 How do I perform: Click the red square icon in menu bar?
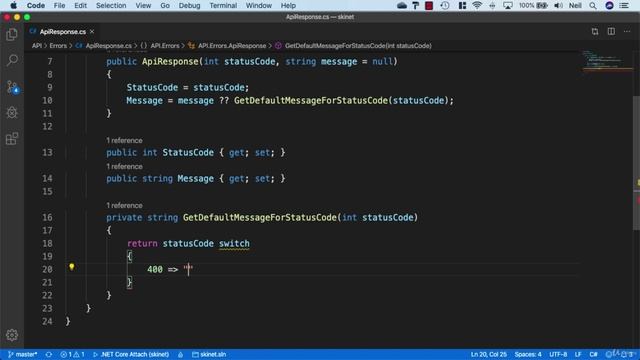coord(429,5)
